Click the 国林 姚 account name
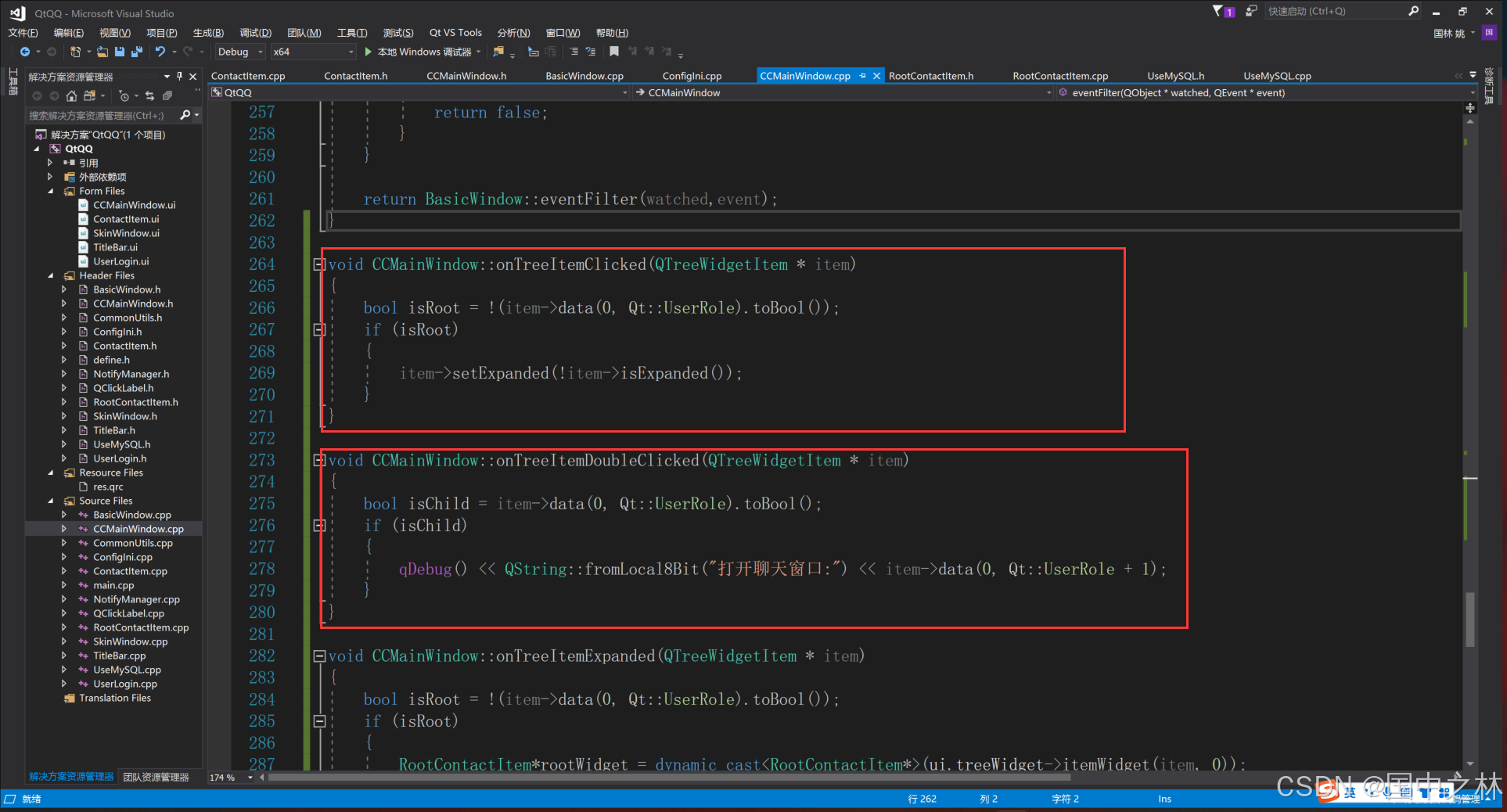The height and width of the screenshot is (812, 1507). coord(1449,33)
